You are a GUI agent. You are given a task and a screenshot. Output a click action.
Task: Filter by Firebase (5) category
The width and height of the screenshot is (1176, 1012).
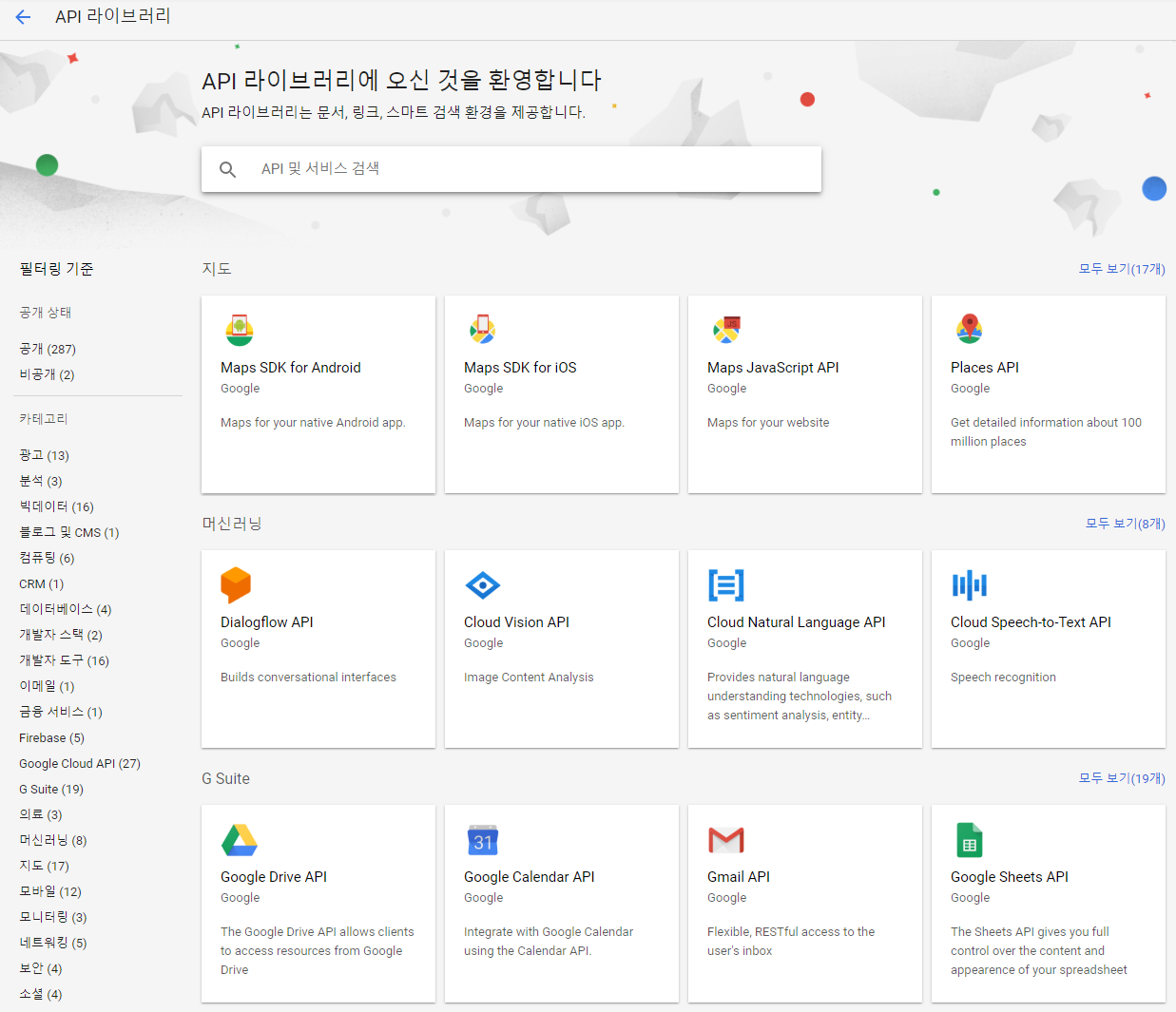[51, 737]
